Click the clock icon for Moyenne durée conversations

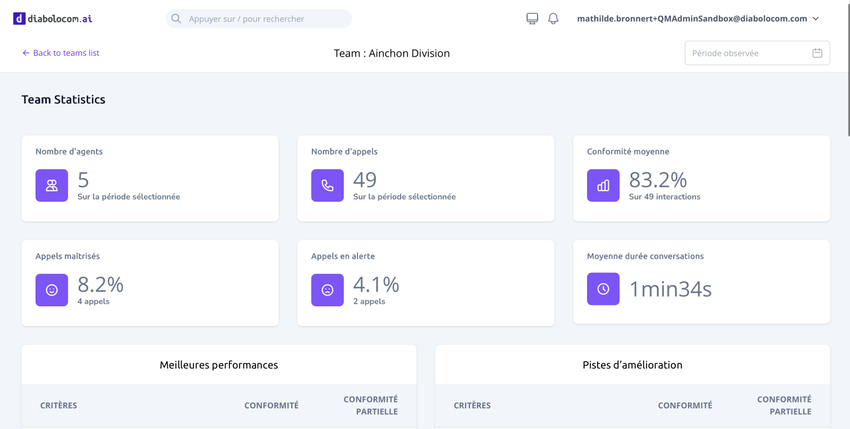click(603, 289)
